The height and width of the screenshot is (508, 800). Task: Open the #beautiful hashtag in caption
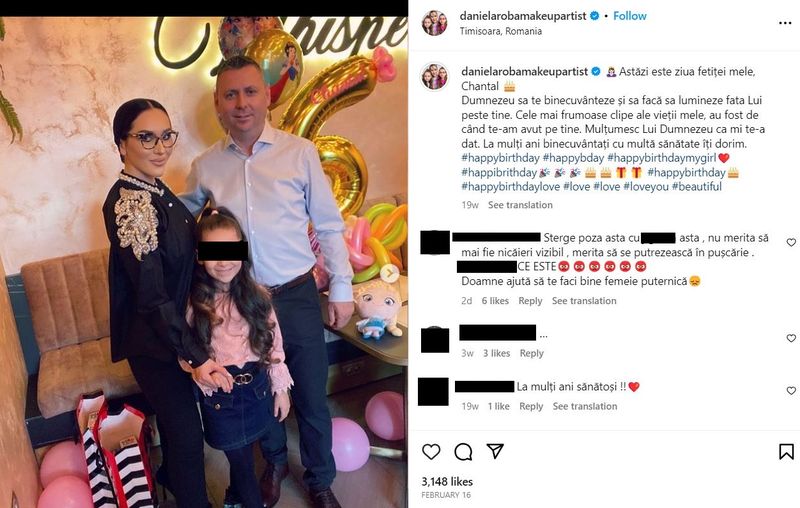[x=696, y=187]
